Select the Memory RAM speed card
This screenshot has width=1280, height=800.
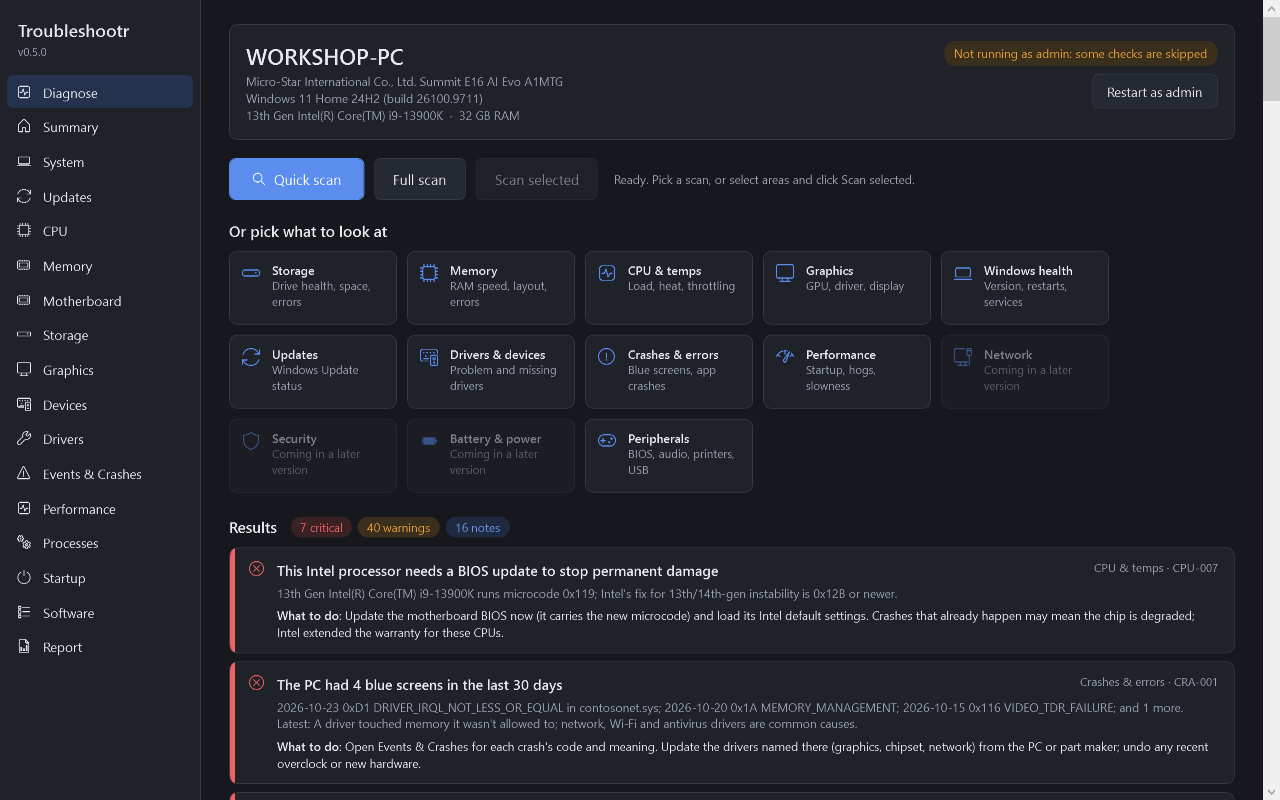point(490,287)
